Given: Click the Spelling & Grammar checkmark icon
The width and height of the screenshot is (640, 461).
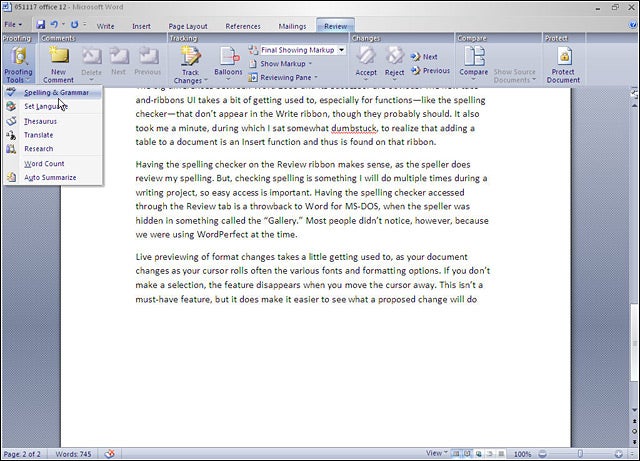Looking at the screenshot, I should (11, 92).
